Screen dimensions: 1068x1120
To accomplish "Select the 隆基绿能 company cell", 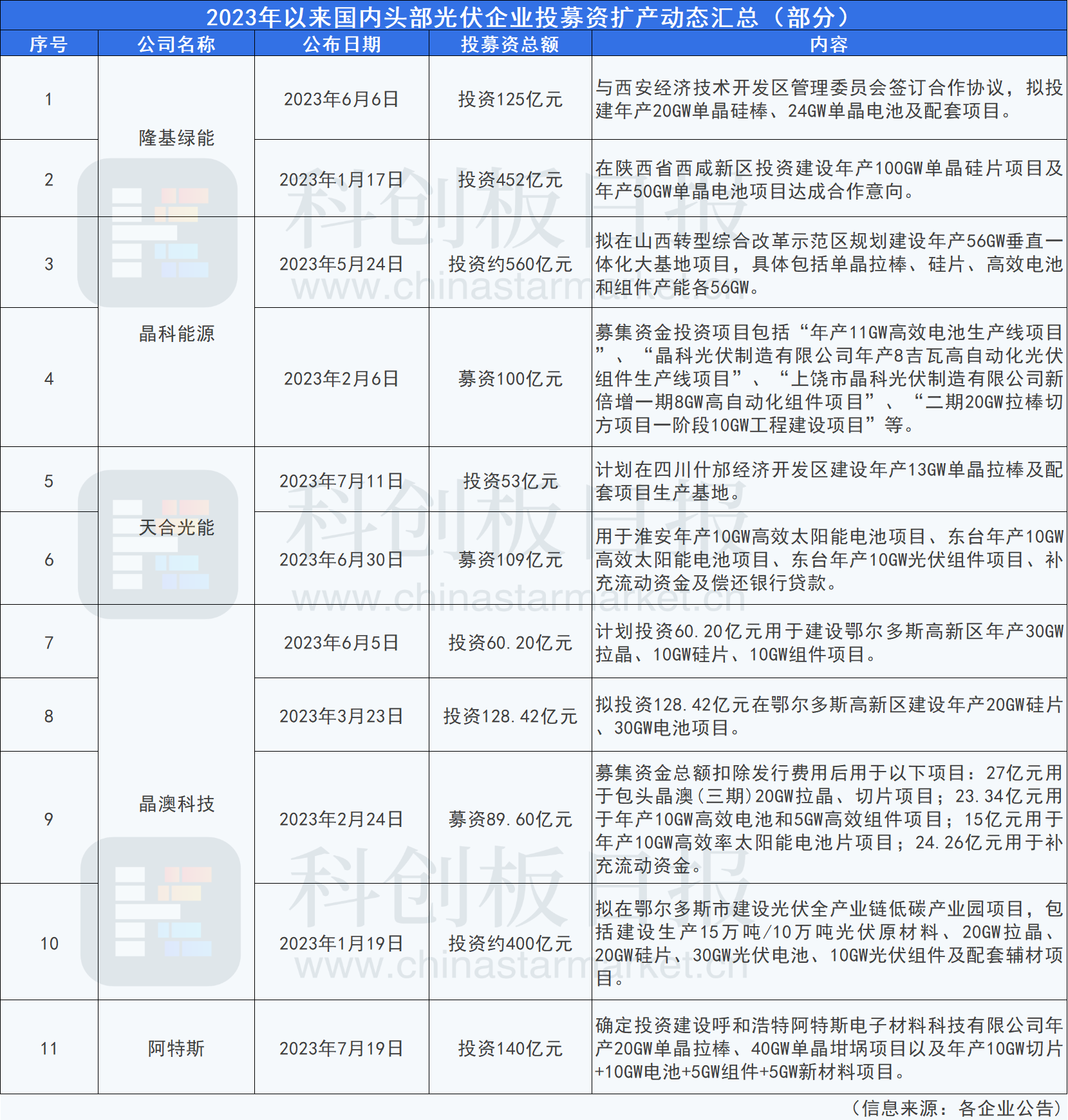I will 176,137.
